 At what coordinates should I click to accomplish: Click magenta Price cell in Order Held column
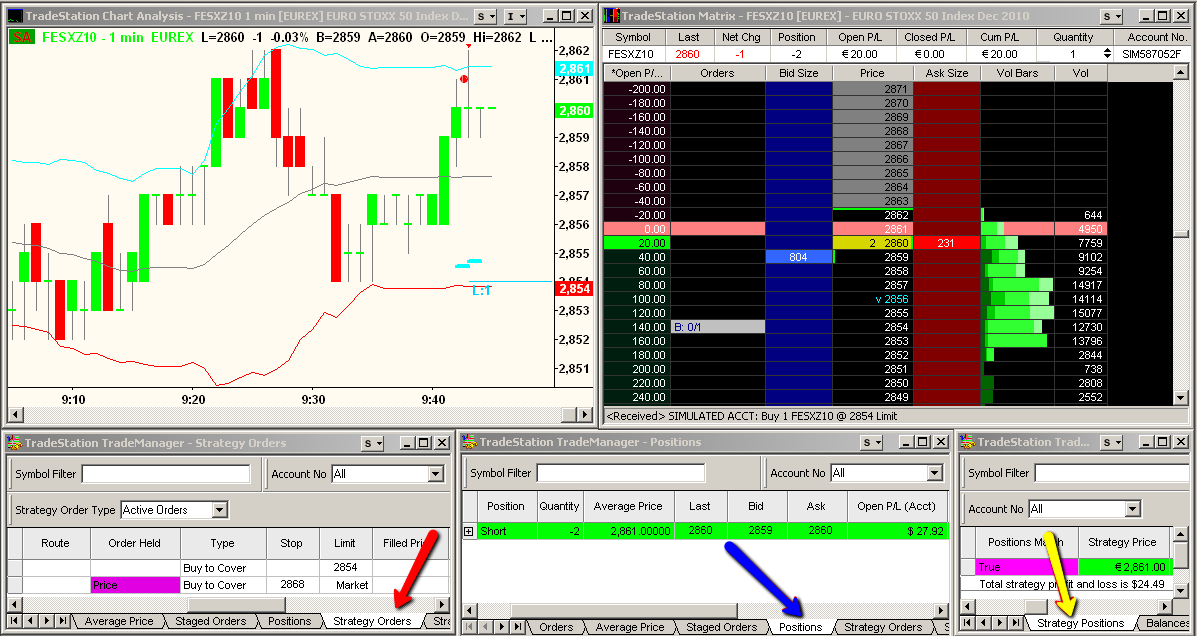tap(135, 585)
